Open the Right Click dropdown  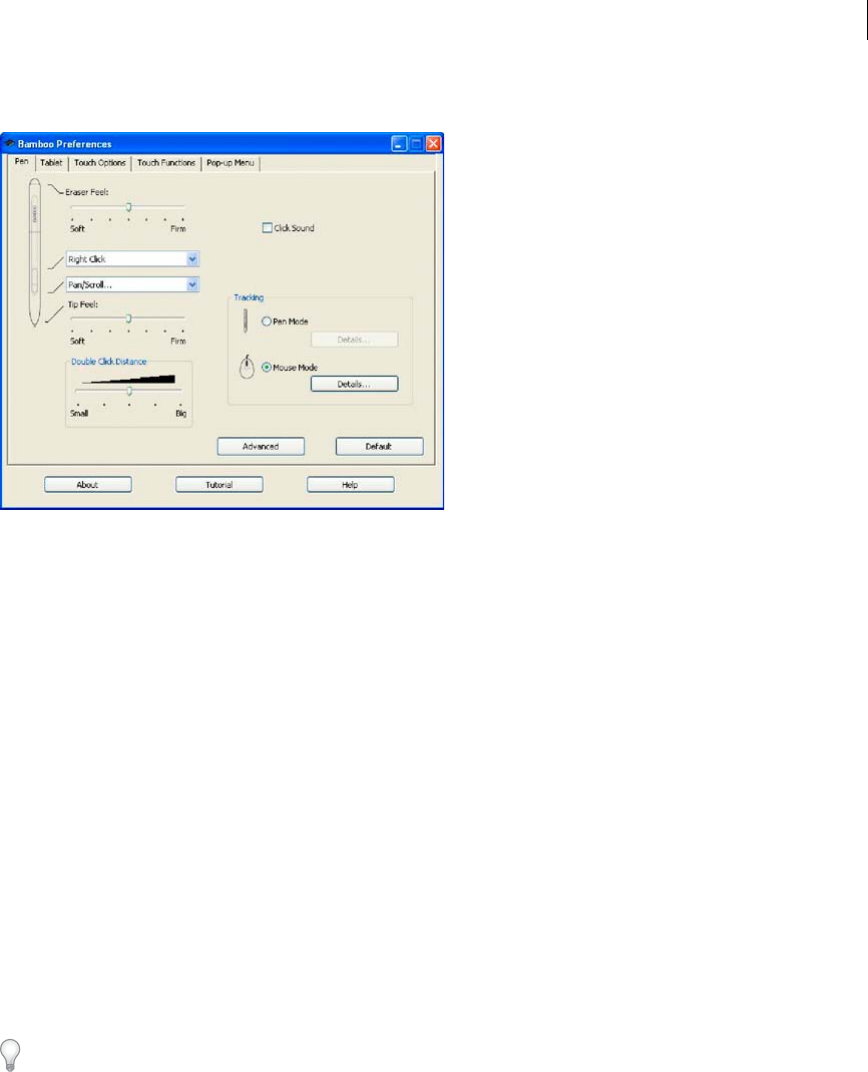[x=133, y=259]
